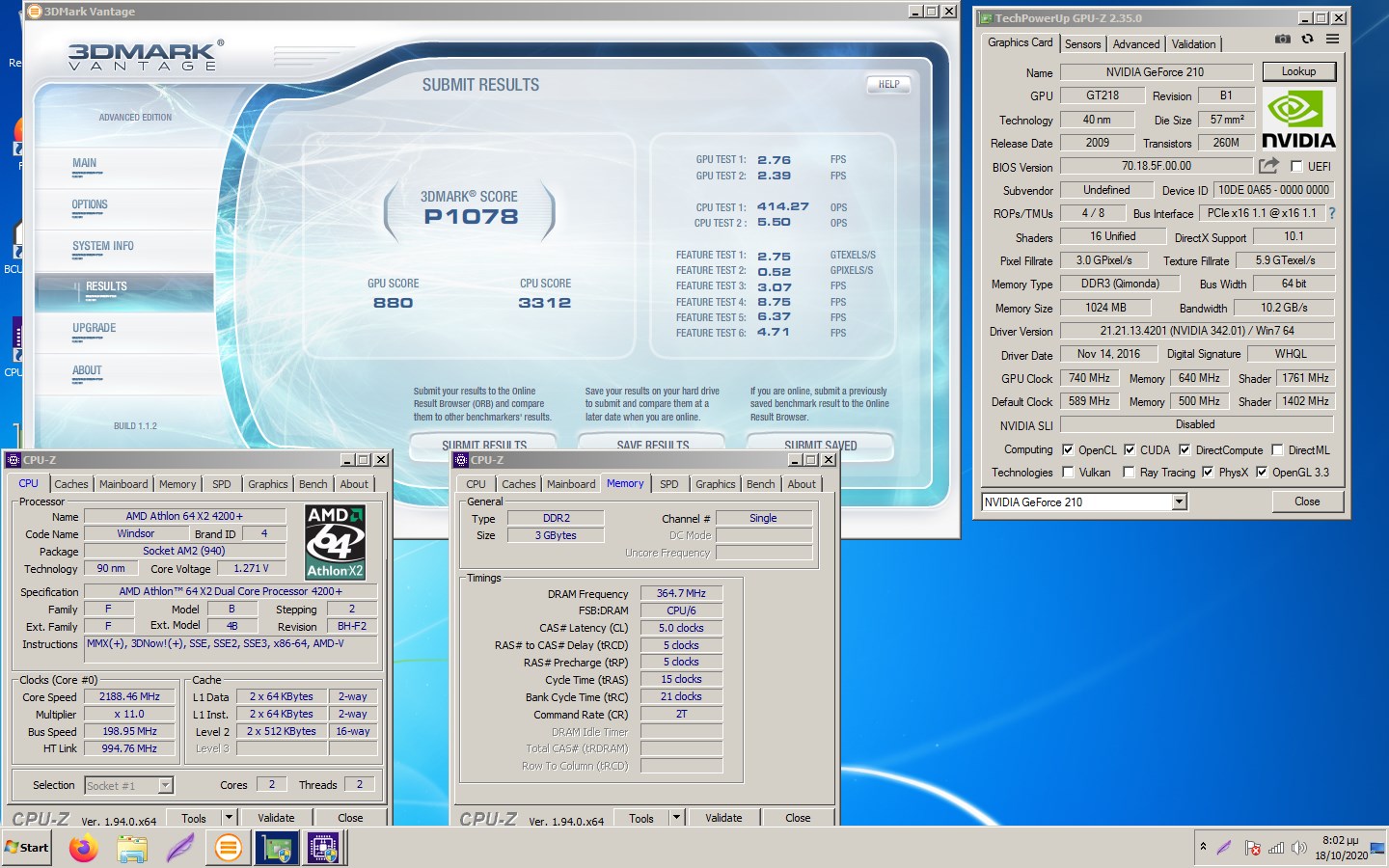Toggle the CUDA checkbox
The image size is (1389, 868).
(x=1130, y=449)
